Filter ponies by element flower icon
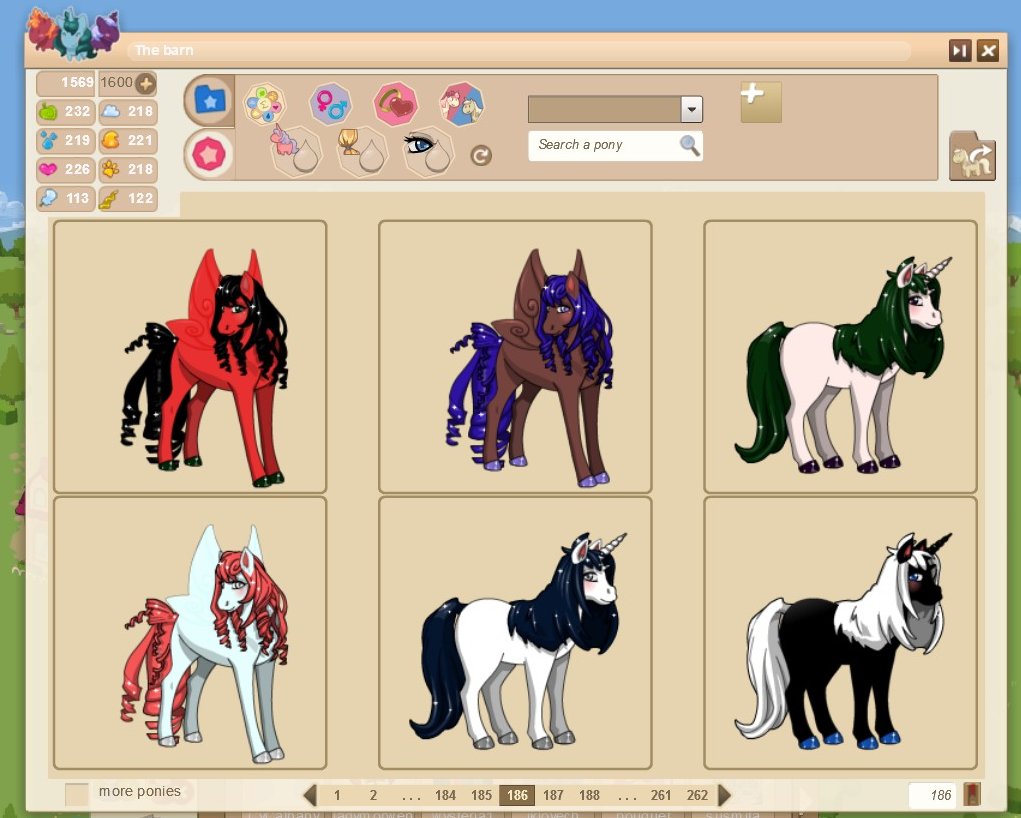 264,104
